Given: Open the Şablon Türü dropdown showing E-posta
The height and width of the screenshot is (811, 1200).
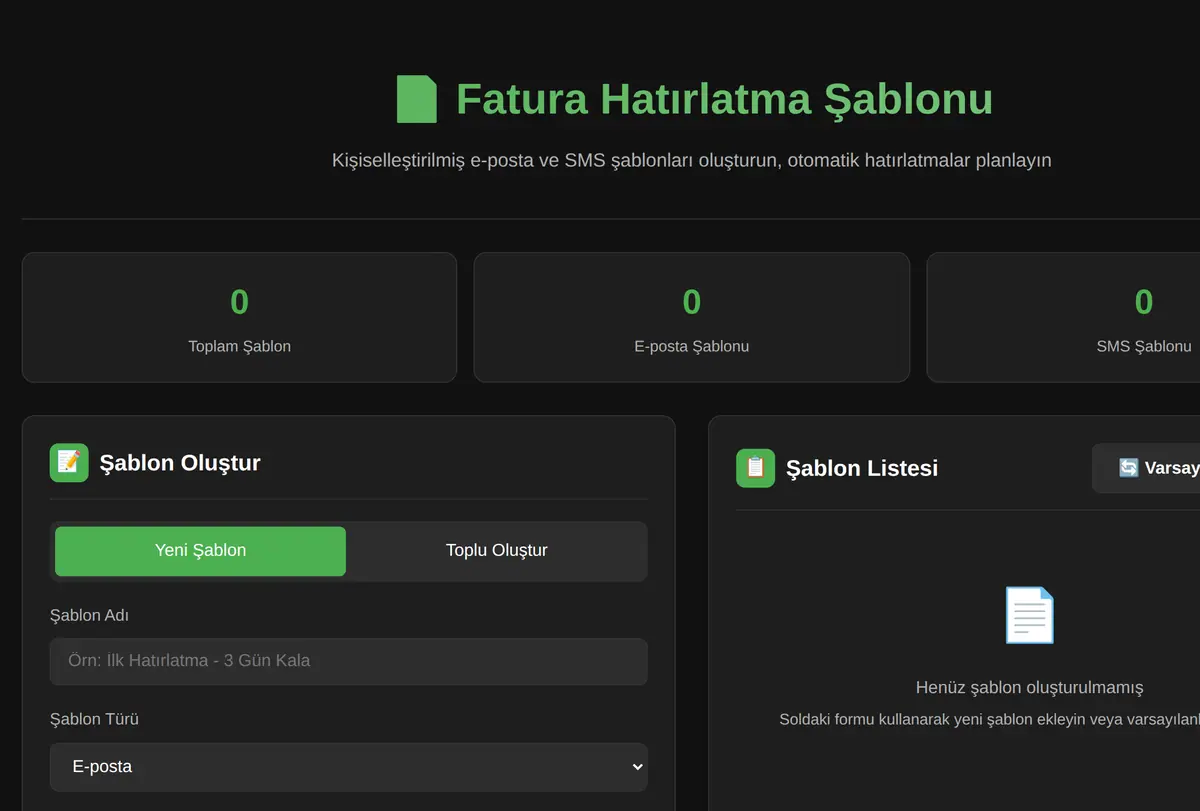Looking at the screenshot, I should click(x=349, y=767).
